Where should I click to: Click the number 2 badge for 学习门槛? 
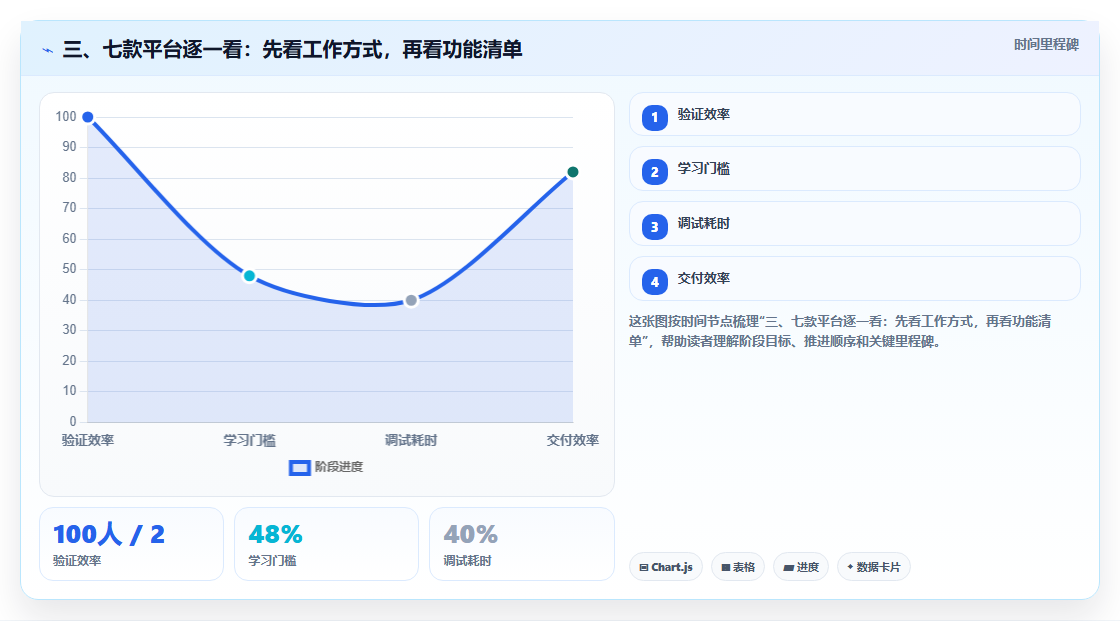pos(654,172)
